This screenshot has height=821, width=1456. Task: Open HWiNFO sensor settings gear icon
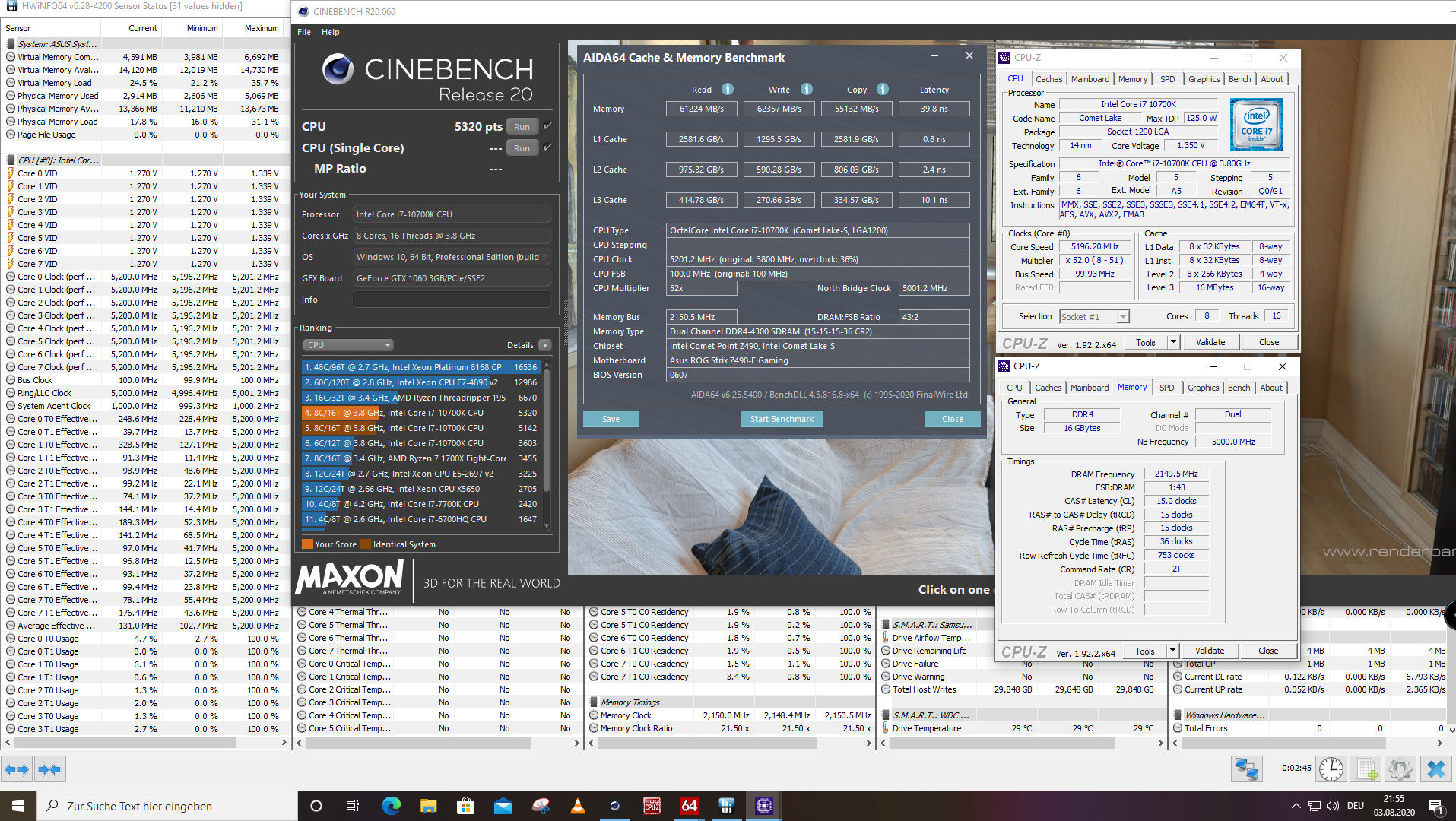(1400, 769)
